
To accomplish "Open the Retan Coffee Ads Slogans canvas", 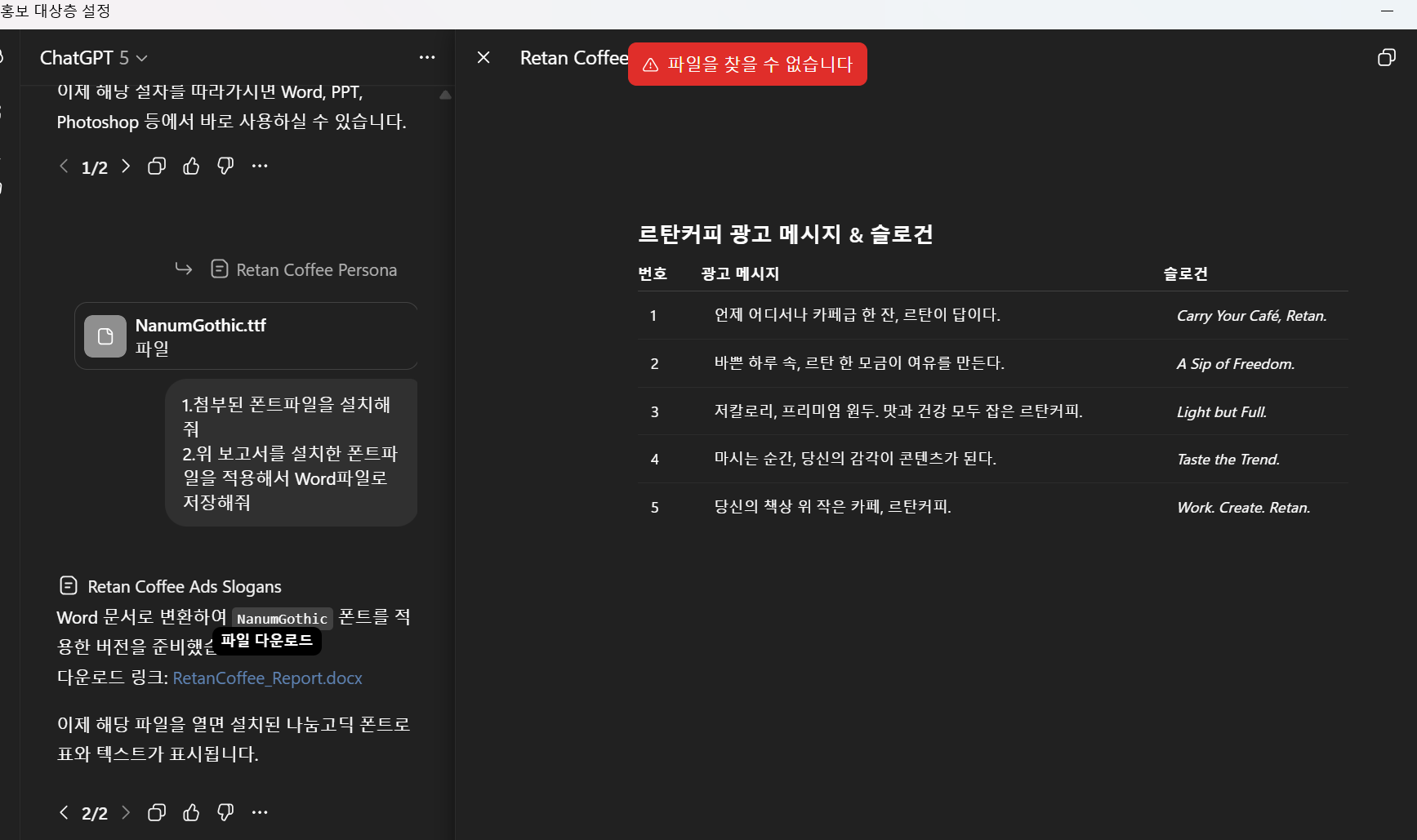I will (171, 586).
